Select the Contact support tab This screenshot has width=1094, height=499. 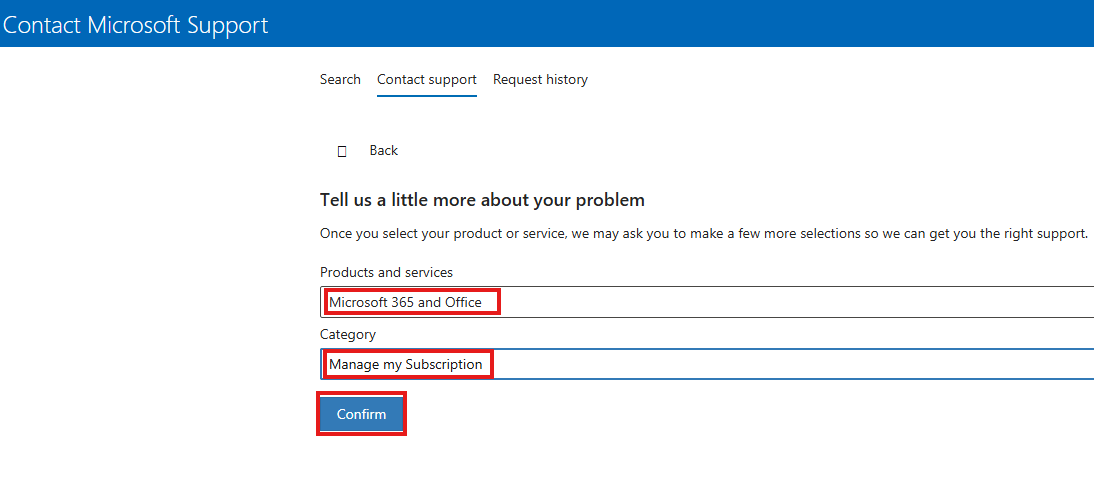(x=426, y=80)
